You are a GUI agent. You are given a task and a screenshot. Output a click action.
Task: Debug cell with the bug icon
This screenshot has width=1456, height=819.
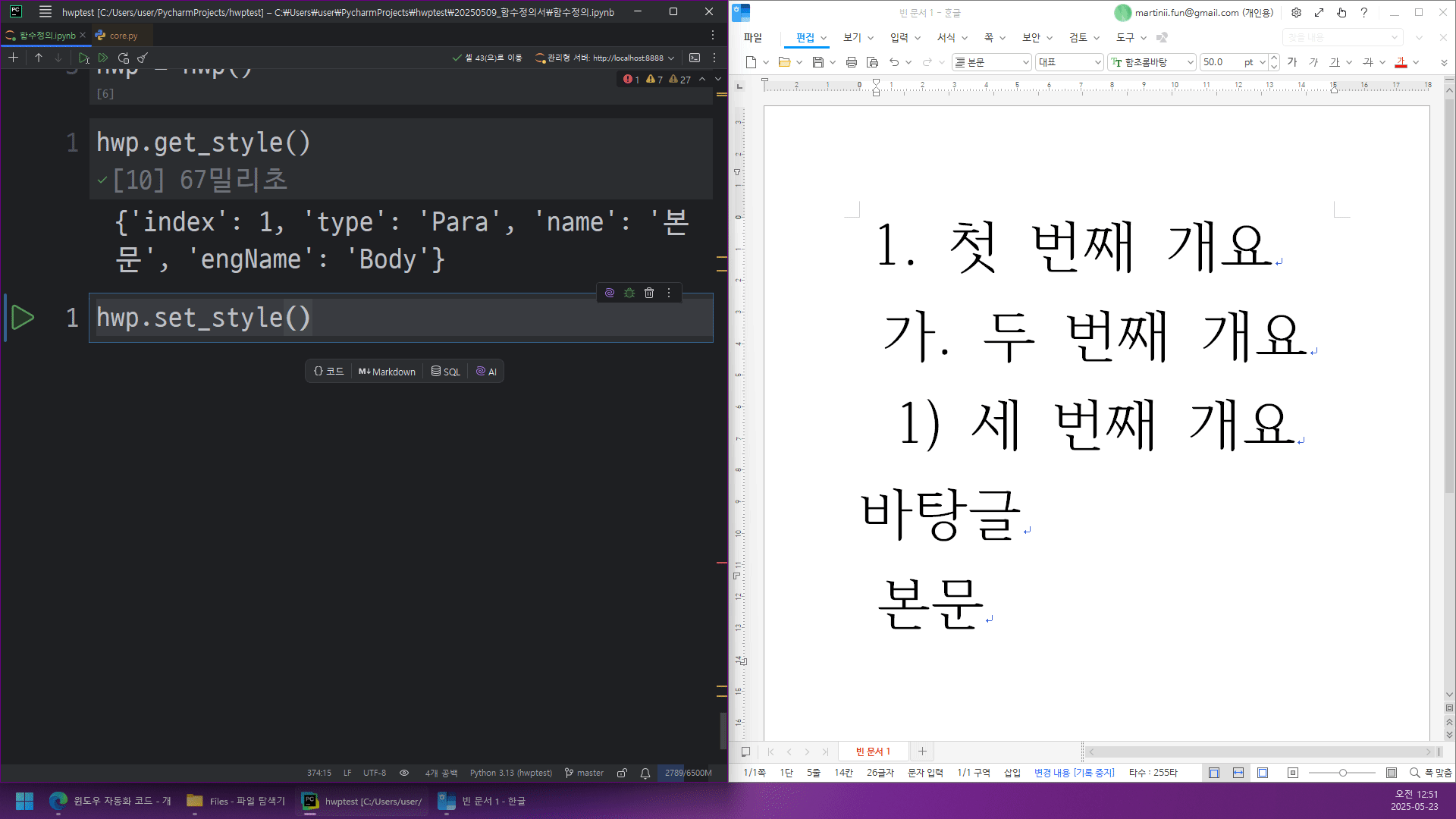click(x=629, y=293)
